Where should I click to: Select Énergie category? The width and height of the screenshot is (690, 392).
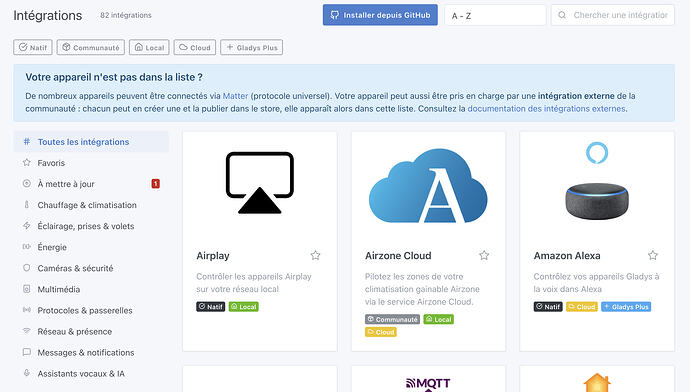pos(91,247)
